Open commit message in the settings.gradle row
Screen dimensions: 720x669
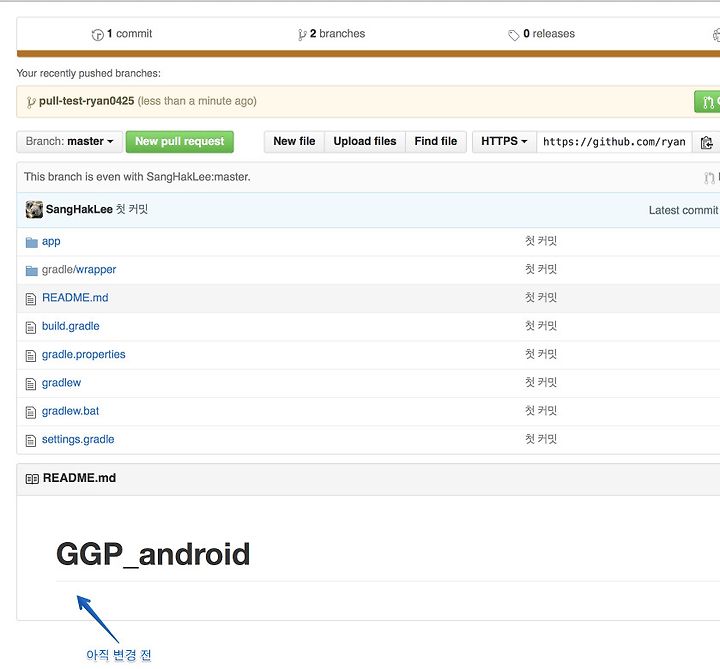coord(541,439)
